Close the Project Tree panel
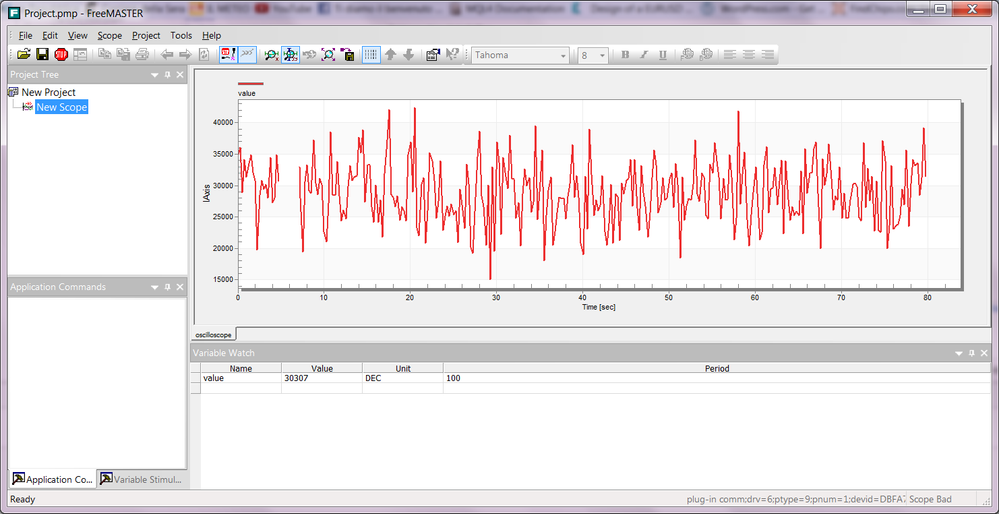Viewport: 999px width, 514px height. pos(180,75)
